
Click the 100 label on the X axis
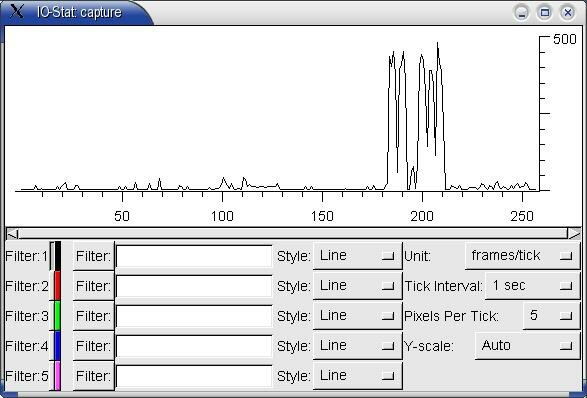pos(222,216)
